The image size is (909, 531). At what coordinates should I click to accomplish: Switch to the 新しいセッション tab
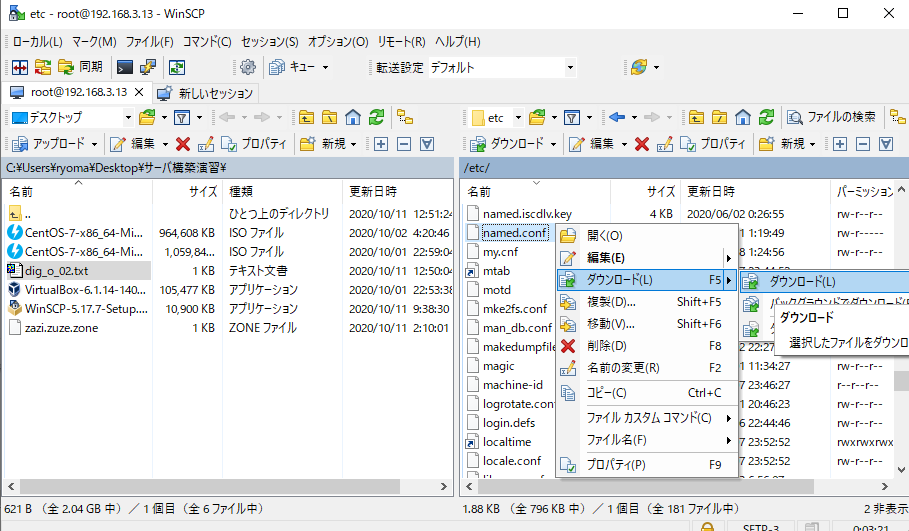[206, 93]
